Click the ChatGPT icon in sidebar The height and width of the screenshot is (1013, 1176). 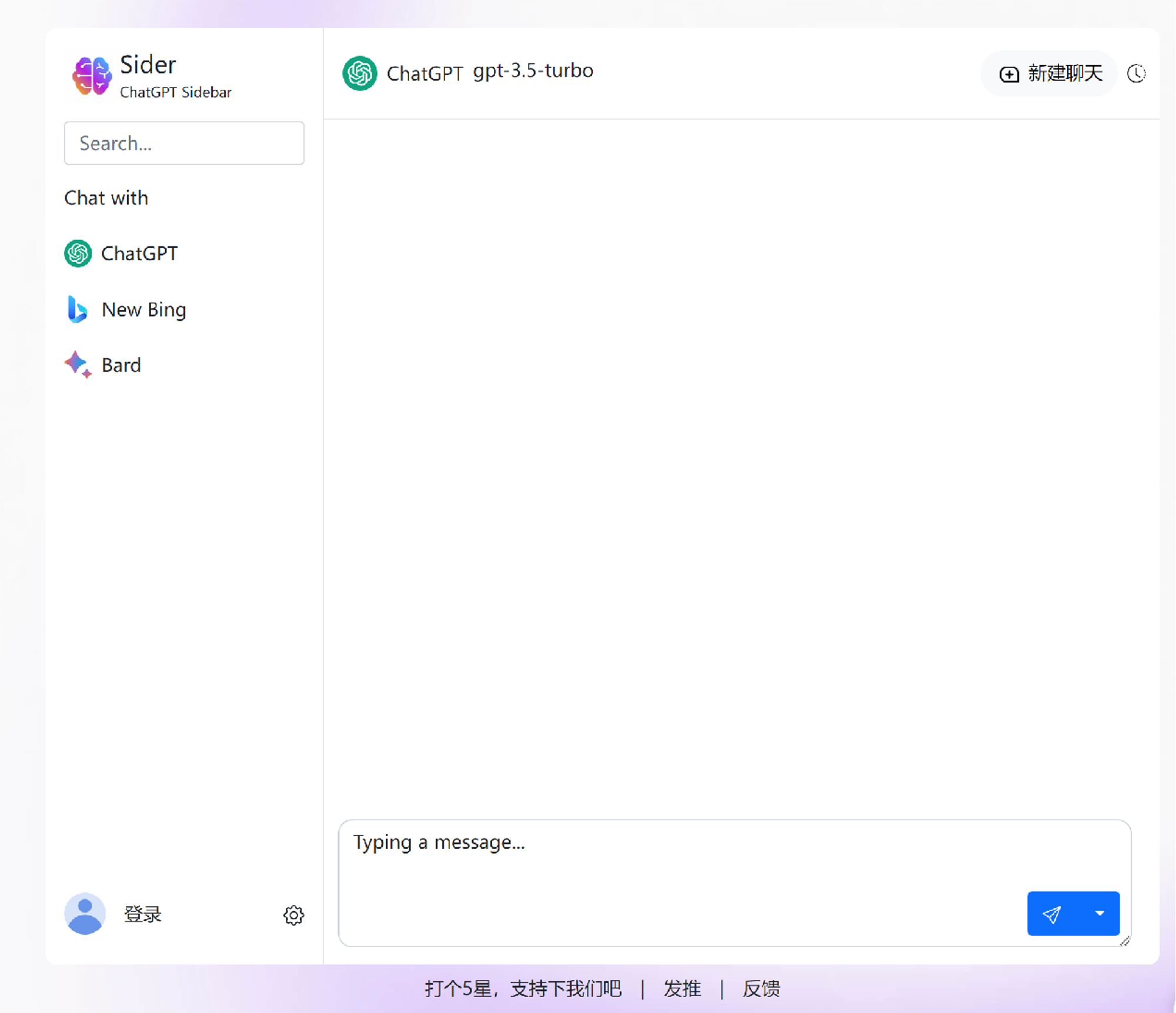coord(78,253)
